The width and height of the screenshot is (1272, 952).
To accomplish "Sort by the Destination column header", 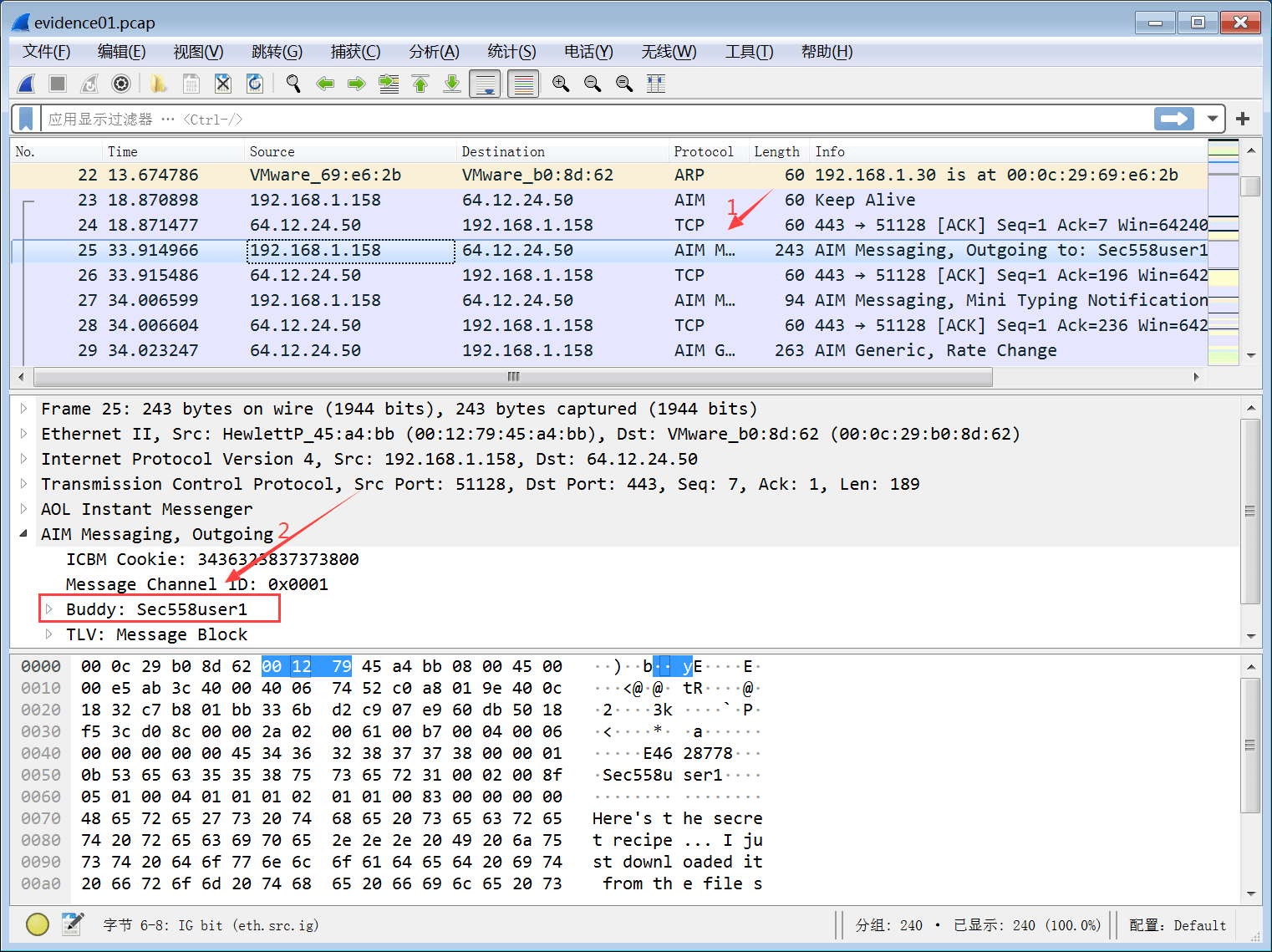I will click(564, 151).
